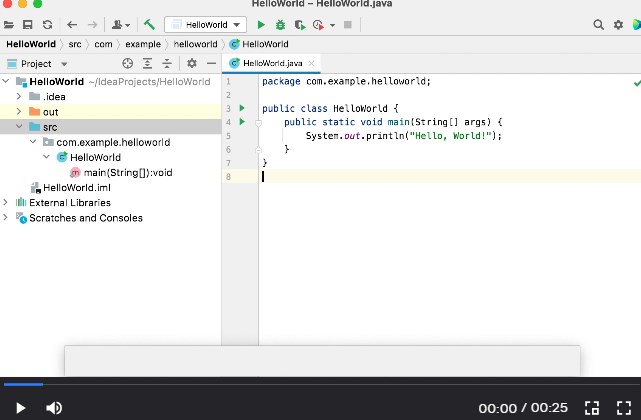Seek on video progress bar
Image resolution: width=641 pixels, height=420 pixels.
(x=320, y=384)
